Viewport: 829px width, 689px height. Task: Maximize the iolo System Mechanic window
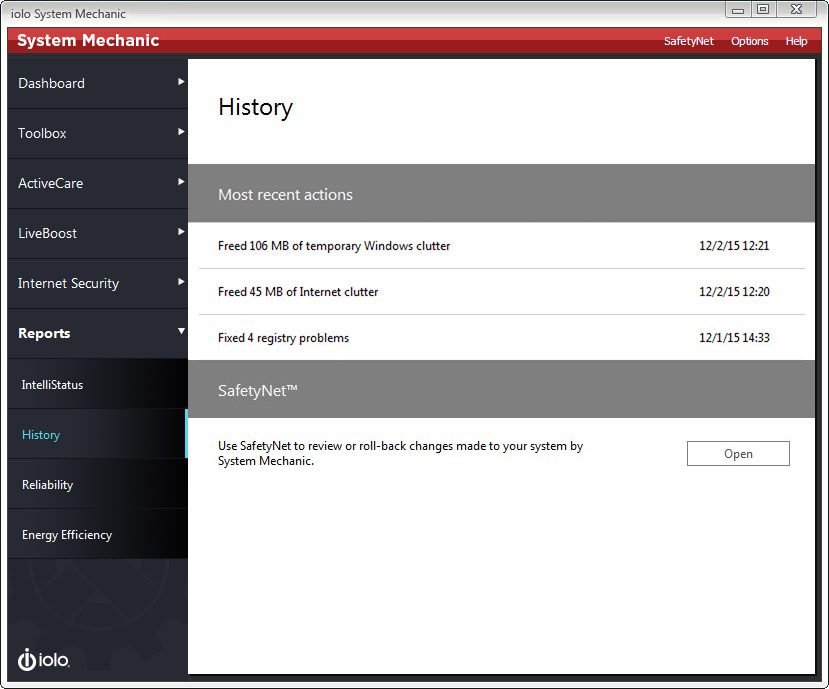[763, 10]
